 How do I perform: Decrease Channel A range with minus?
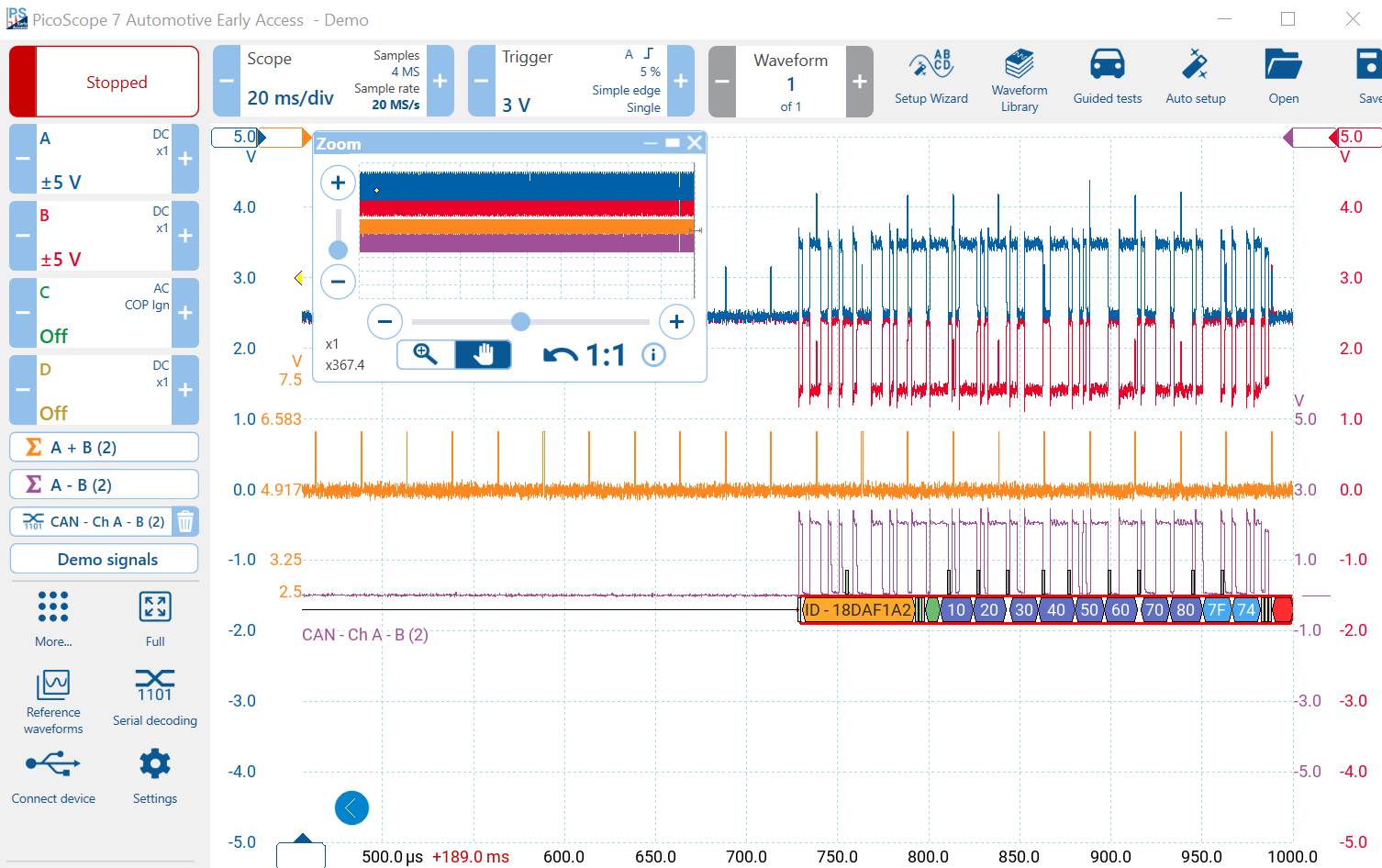point(23,159)
